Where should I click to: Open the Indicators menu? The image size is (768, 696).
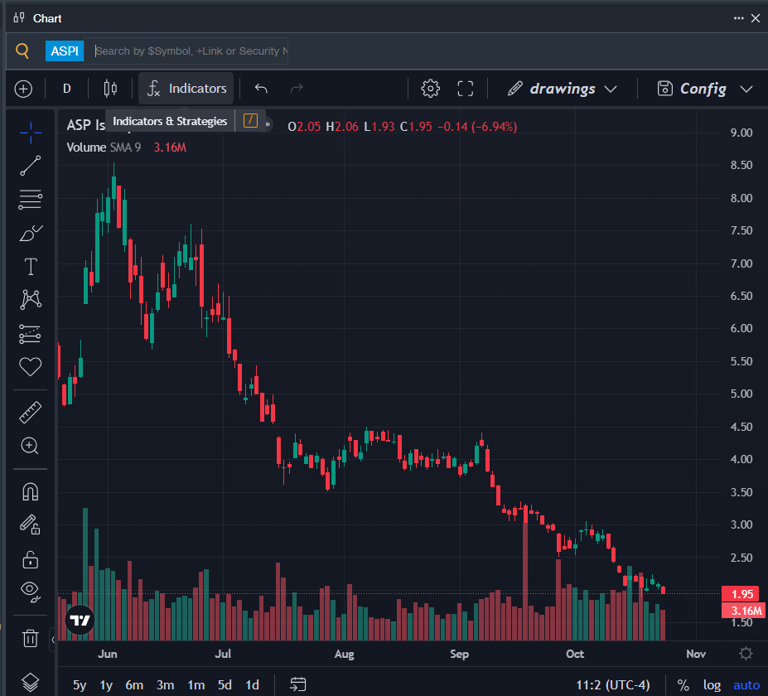pos(186,89)
